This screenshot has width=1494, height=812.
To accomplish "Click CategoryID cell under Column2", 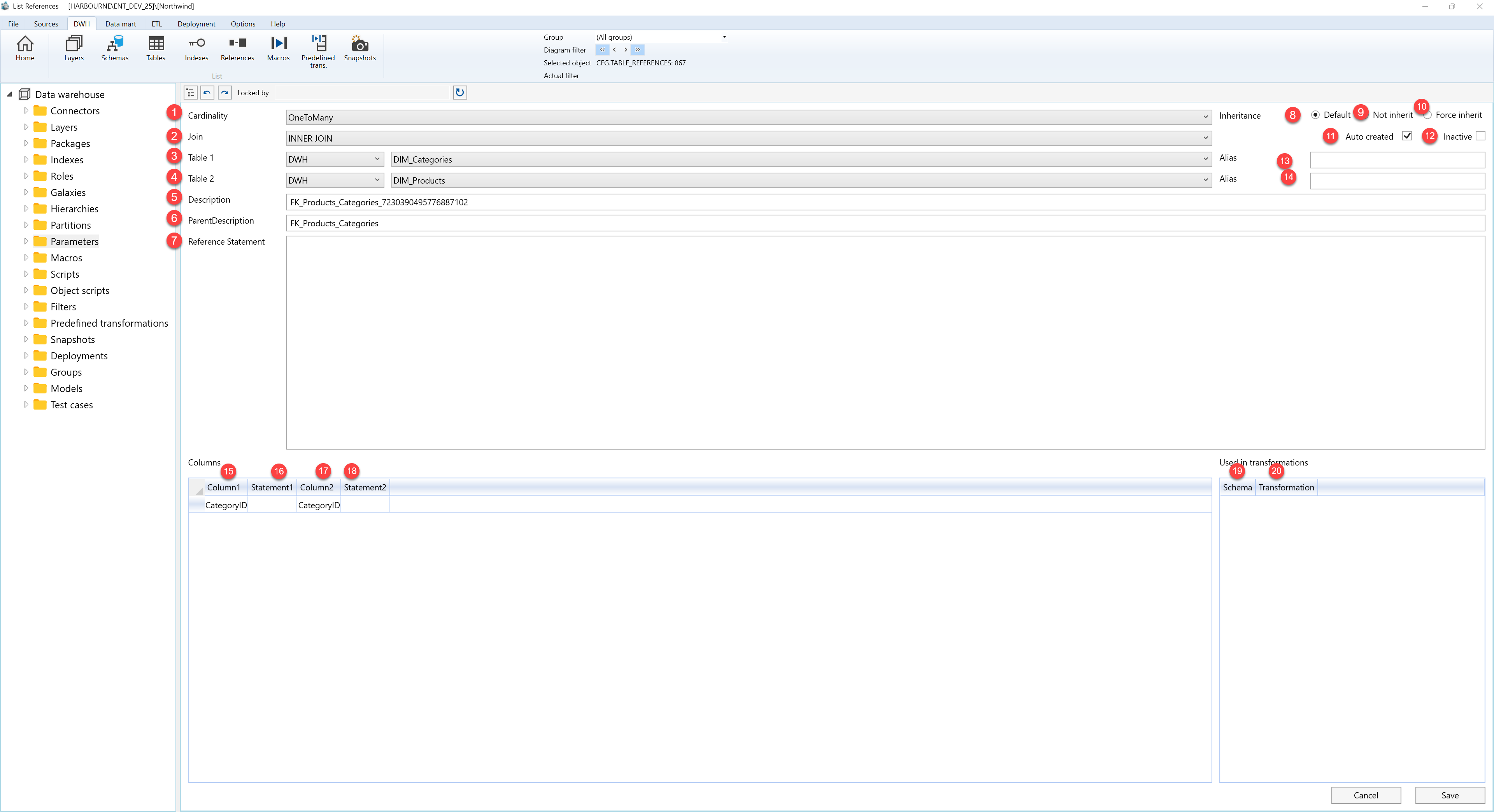I will click(319, 506).
